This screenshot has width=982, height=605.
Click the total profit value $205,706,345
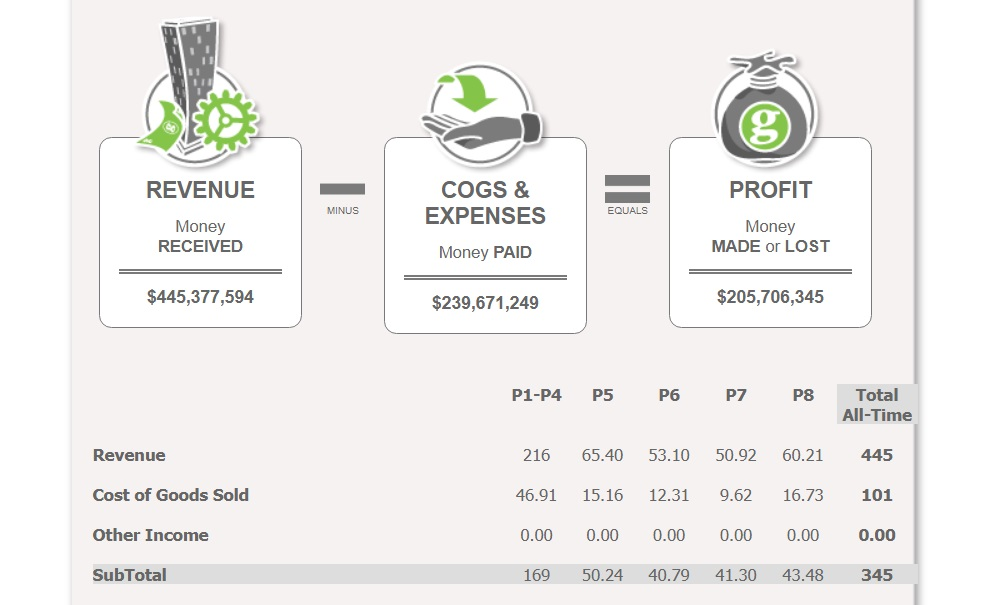770,297
